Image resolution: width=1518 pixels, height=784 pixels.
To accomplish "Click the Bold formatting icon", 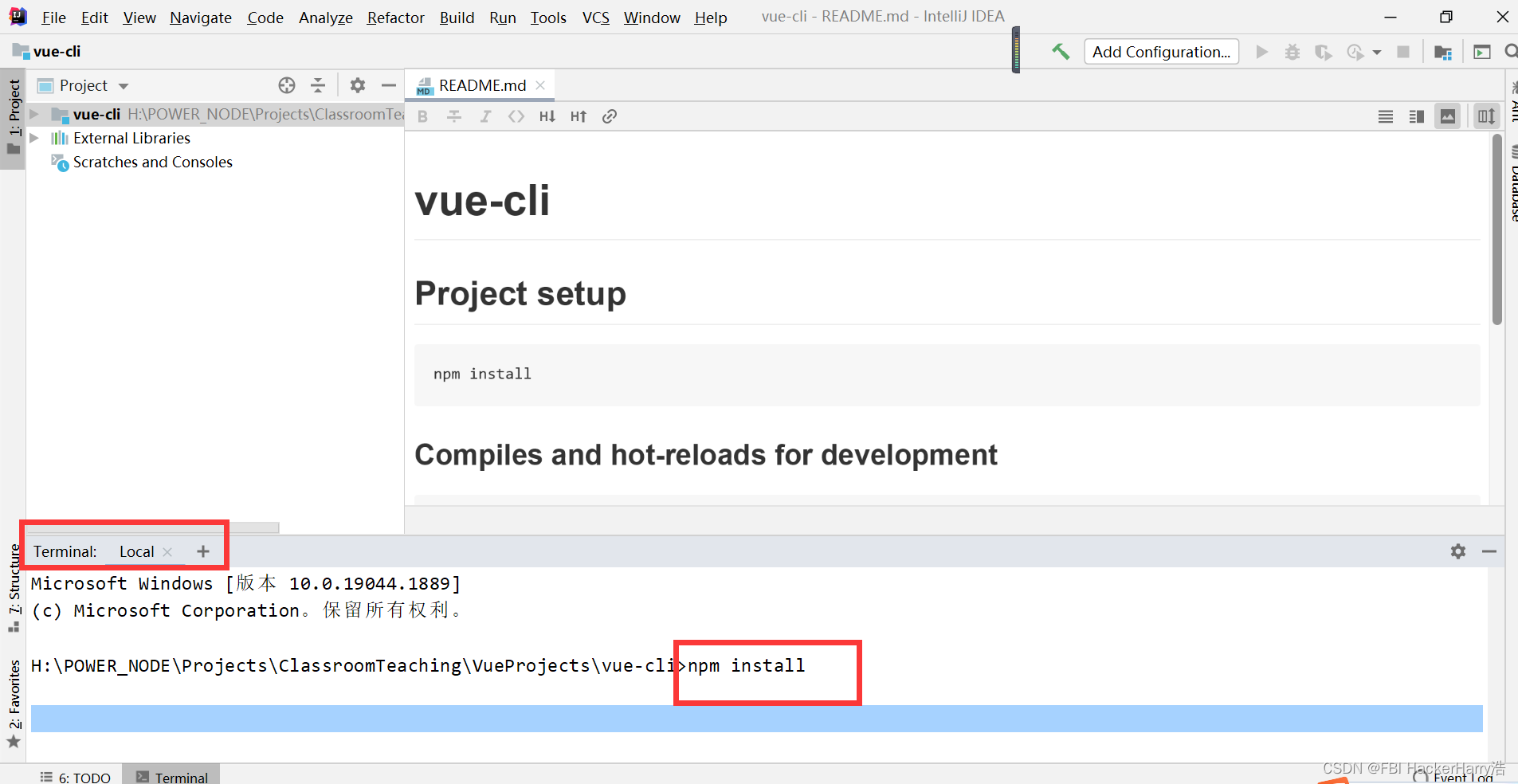I will [x=423, y=116].
